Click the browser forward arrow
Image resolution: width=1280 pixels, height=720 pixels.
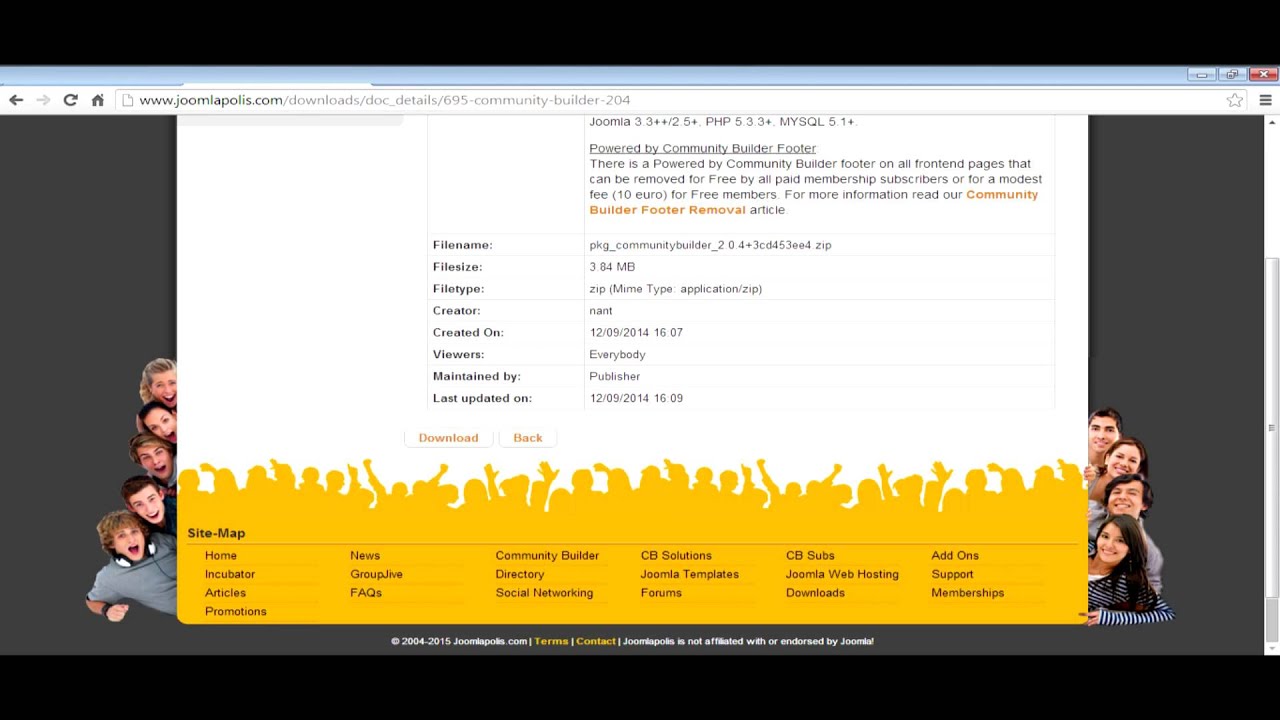[43, 100]
